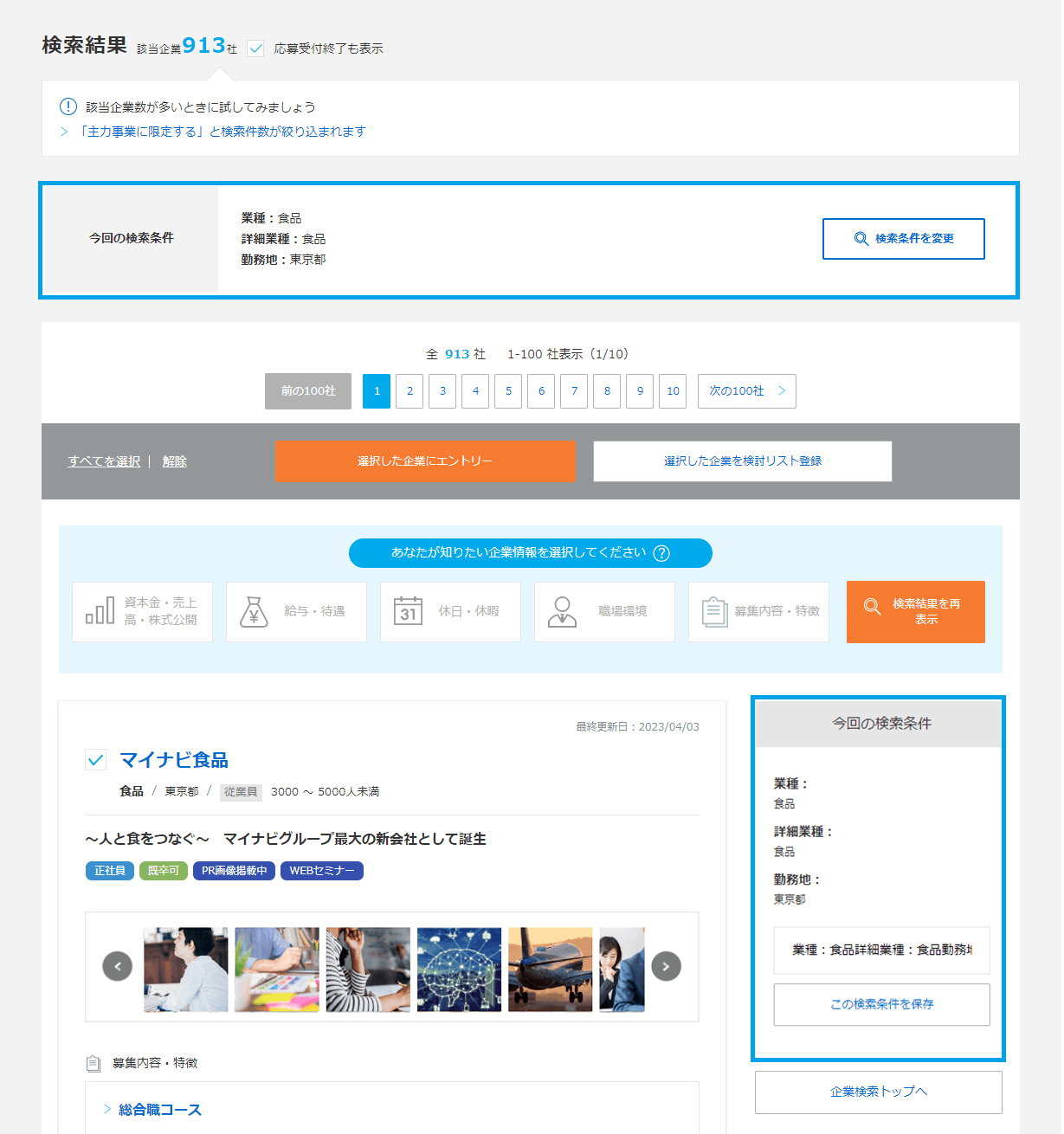The image size is (1064, 1134).
Task: Click 検索結果を再表示 orange button
Action: 916,612
